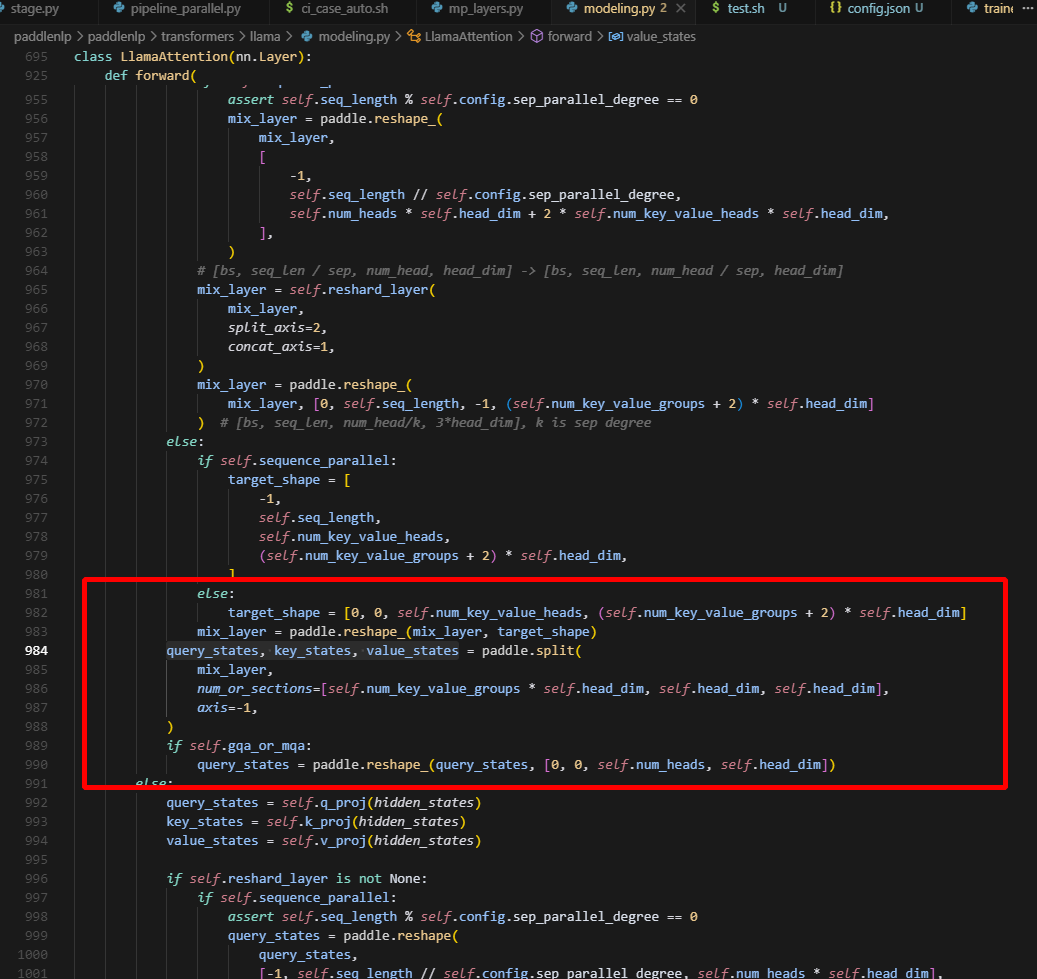Click the braces icon on config.json tab
This screenshot has height=979, width=1037.
(836, 9)
